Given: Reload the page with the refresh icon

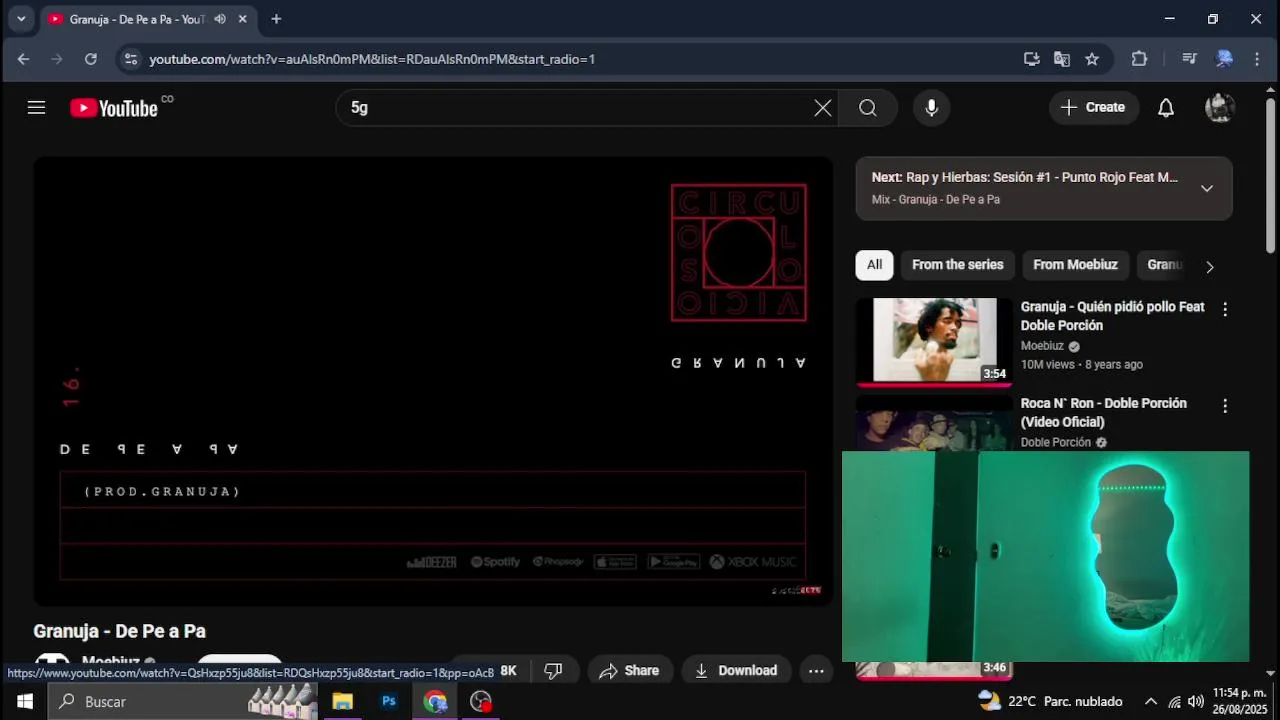Looking at the screenshot, I should pos(91,59).
